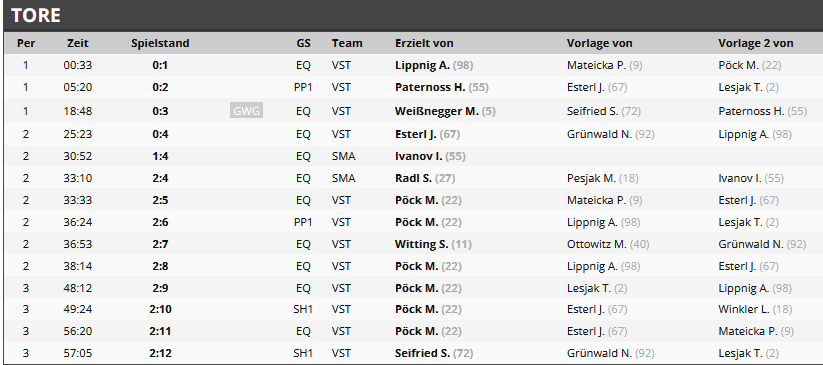Open assist Ottowitz M. (40)
Viewport: 823px width, 365px height.
pos(608,244)
